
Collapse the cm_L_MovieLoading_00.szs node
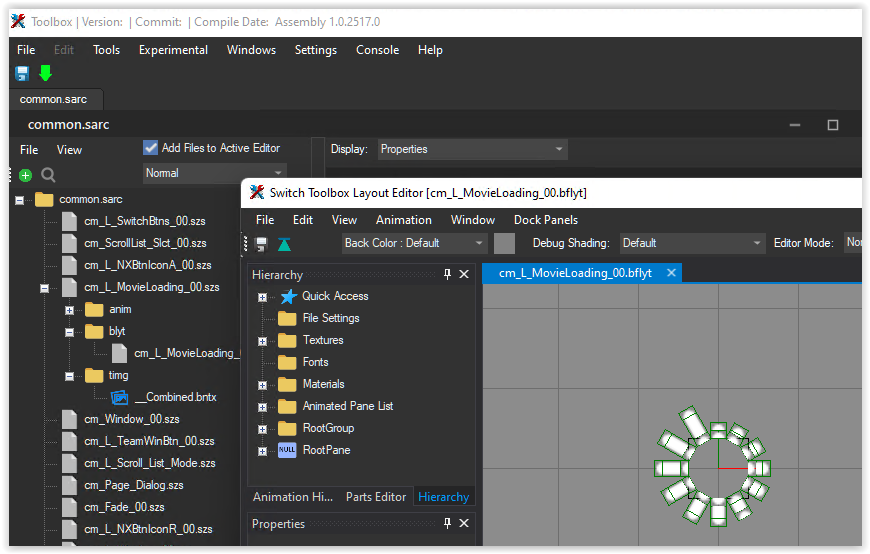pos(44,288)
